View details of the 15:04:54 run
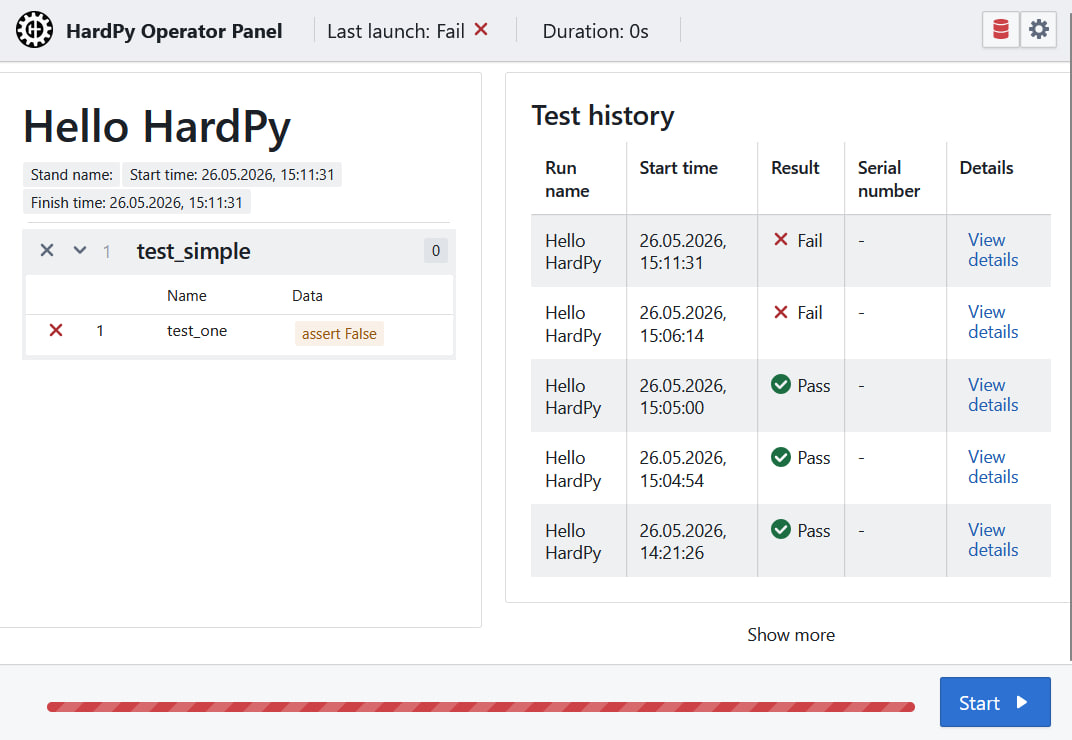The height and width of the screenshot is (740, 1072). 993,467
